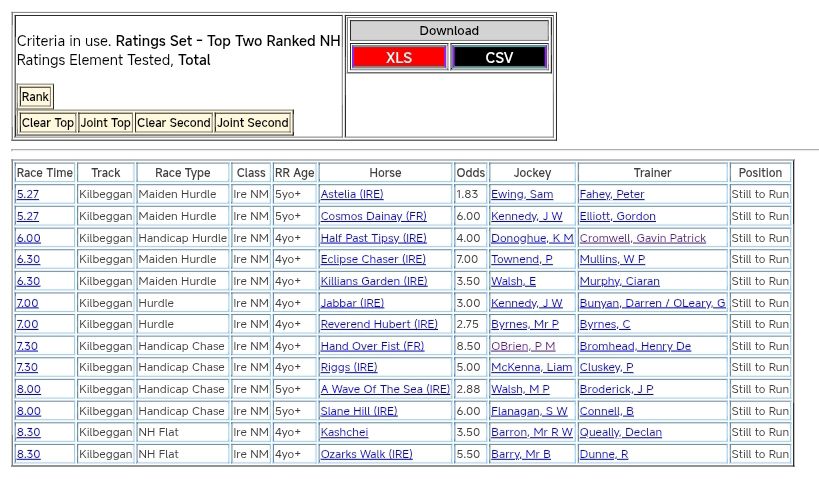Open the Cosmos Dainay (FR) horse link
819x479 pixels.
[373, 216]
